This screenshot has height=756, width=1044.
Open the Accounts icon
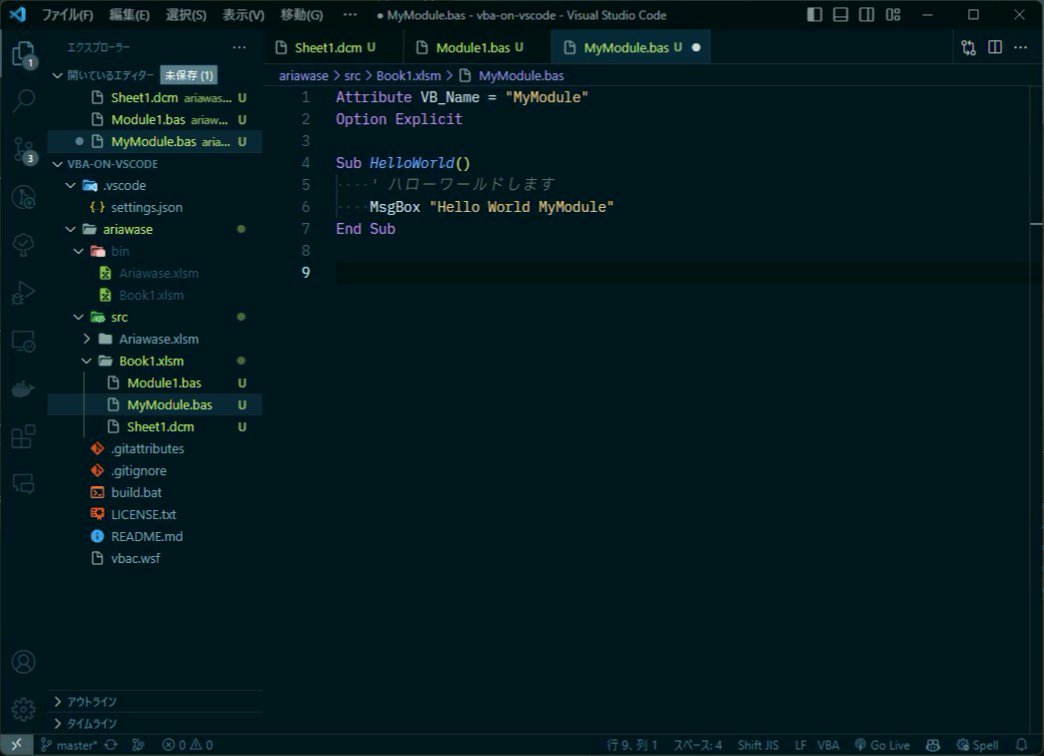[x=23, y=661]
